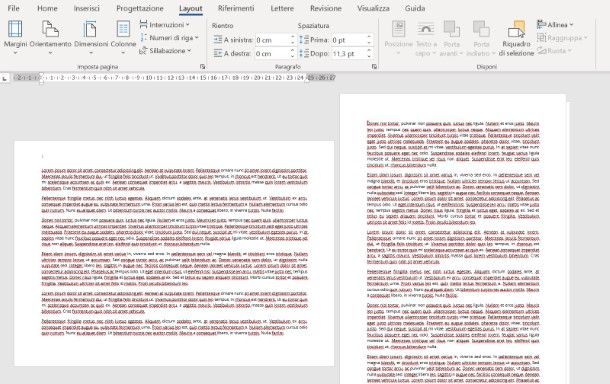
Task: Open the Colonne columns menu
Action: [123, 38]
